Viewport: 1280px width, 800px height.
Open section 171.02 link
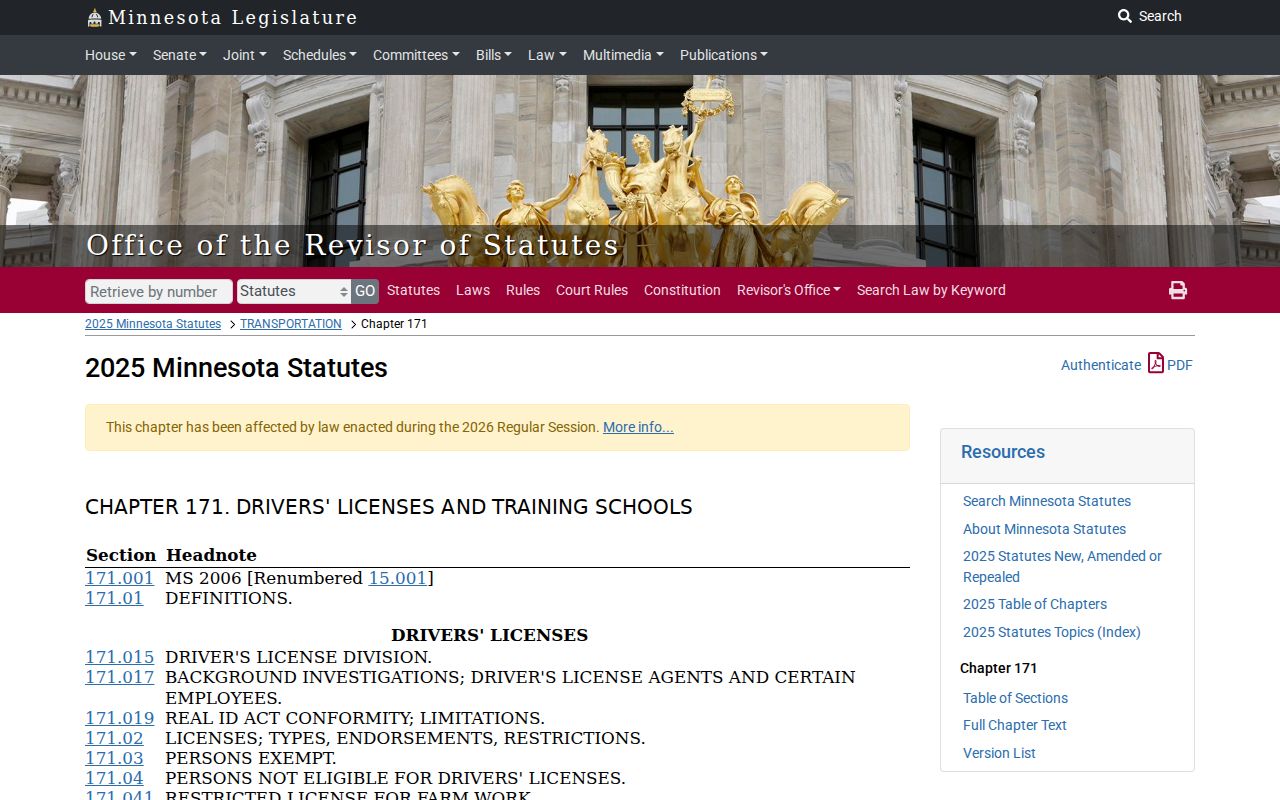[114, 738]
